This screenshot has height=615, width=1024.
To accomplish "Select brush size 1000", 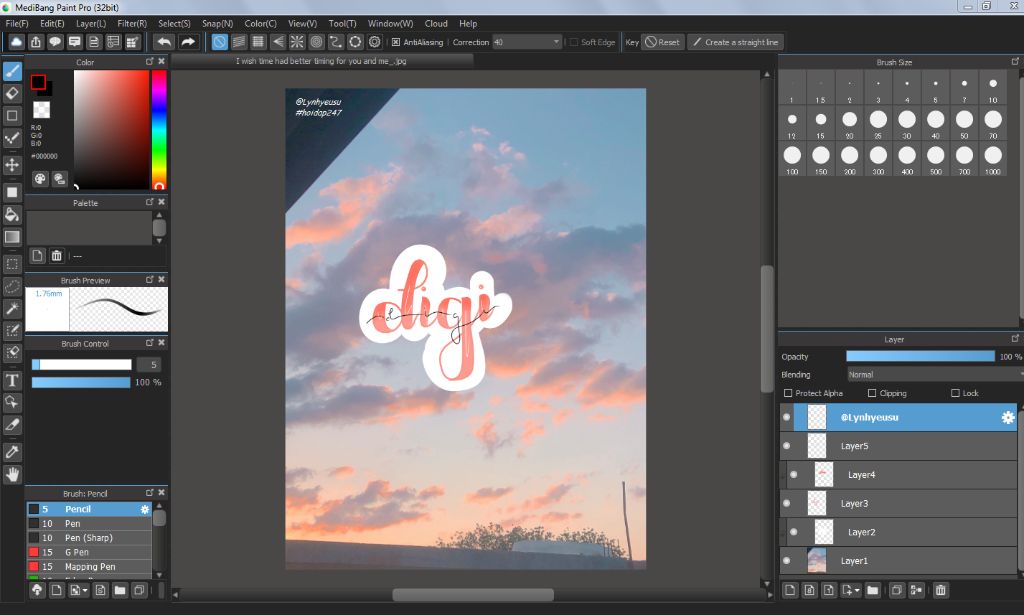I will coord(993,161).
